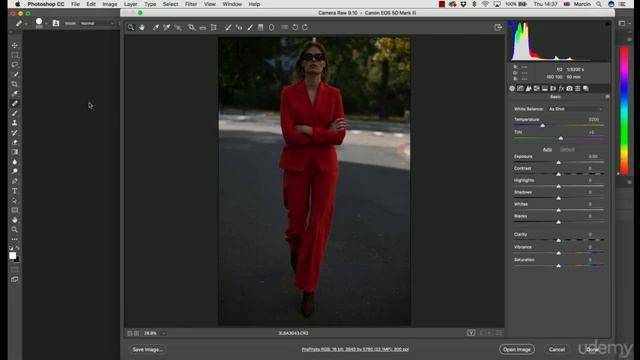The width and height of the screenshot is (640, 360).
Task: Open Camera Raw preferences dialog
Action: (x=284, y=27)
